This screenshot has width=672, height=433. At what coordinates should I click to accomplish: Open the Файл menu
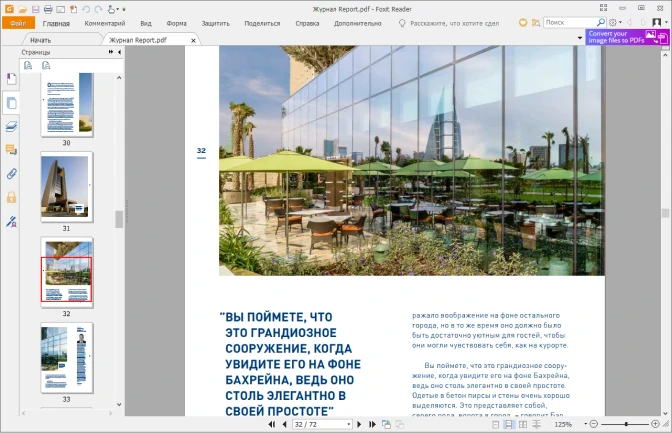point(18,23)
